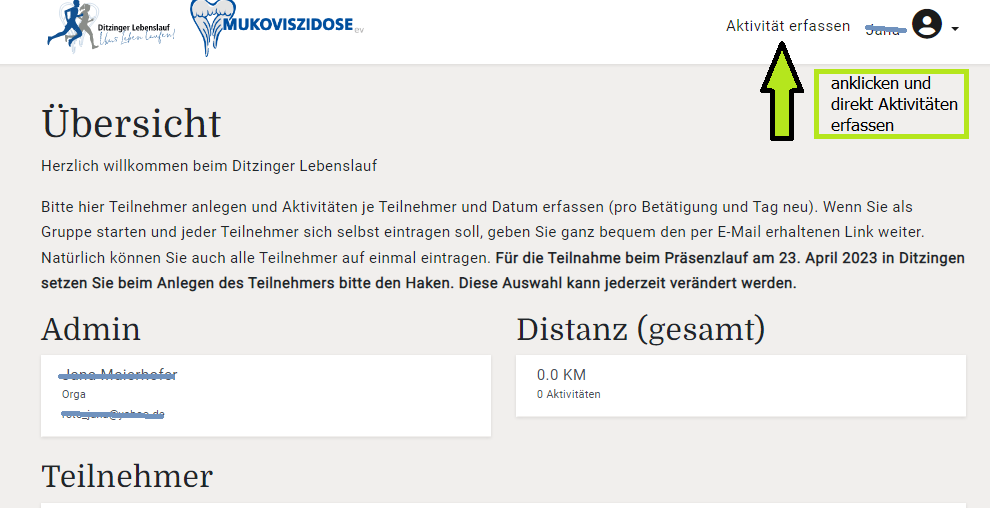
Task: Select the Übersicht page heading
Action: tap(131, 124)
